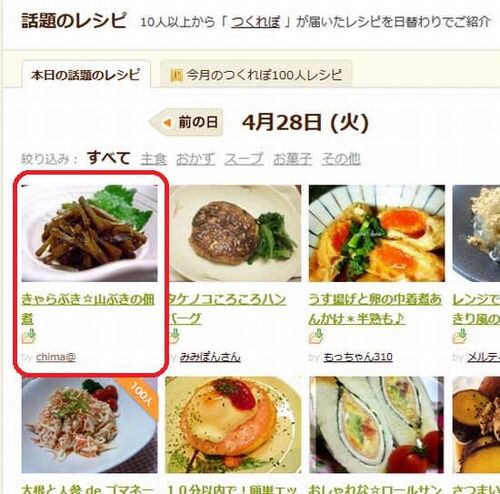Click the save-recipe folder icon under きゃらぶき recipe
Image resolution: width=500 pixels, height=494 pixels.
(29, 336)
